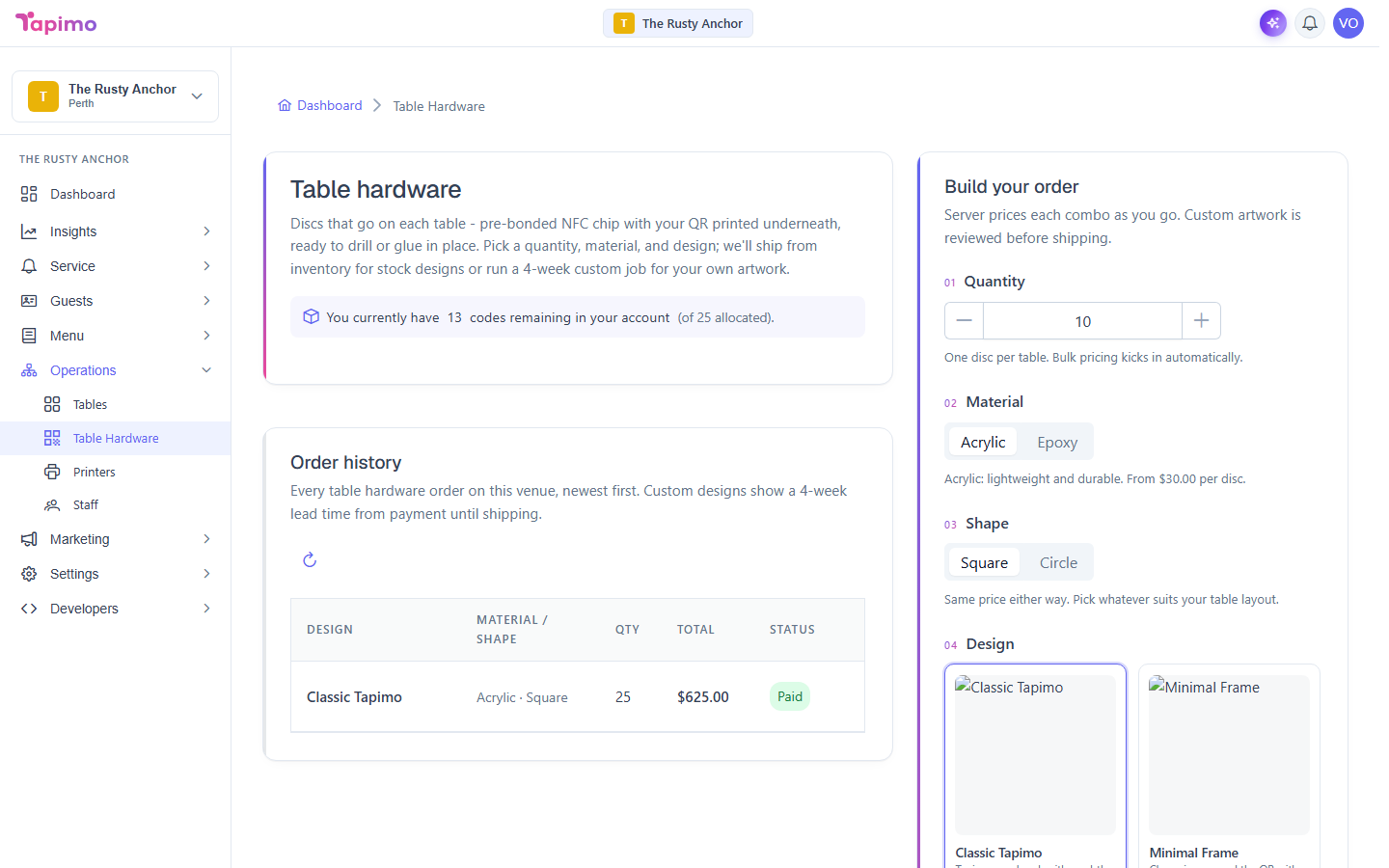Click the $625.00 order total
The height and width of the screenshot is (868, 1389).
703,696
